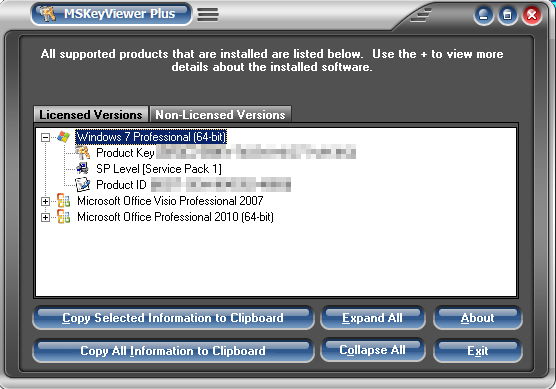Select the SP Level Service Pack 1 item

(x=159, y=169)
